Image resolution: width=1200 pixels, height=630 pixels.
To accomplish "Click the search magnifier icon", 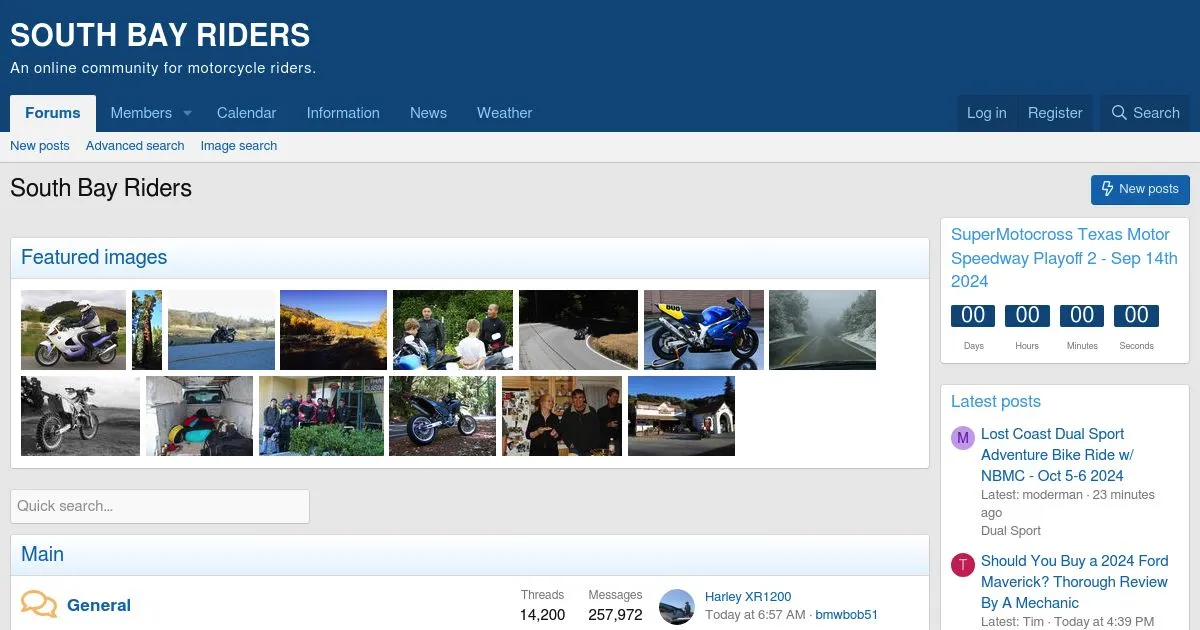I will (x=1119, y=113).
